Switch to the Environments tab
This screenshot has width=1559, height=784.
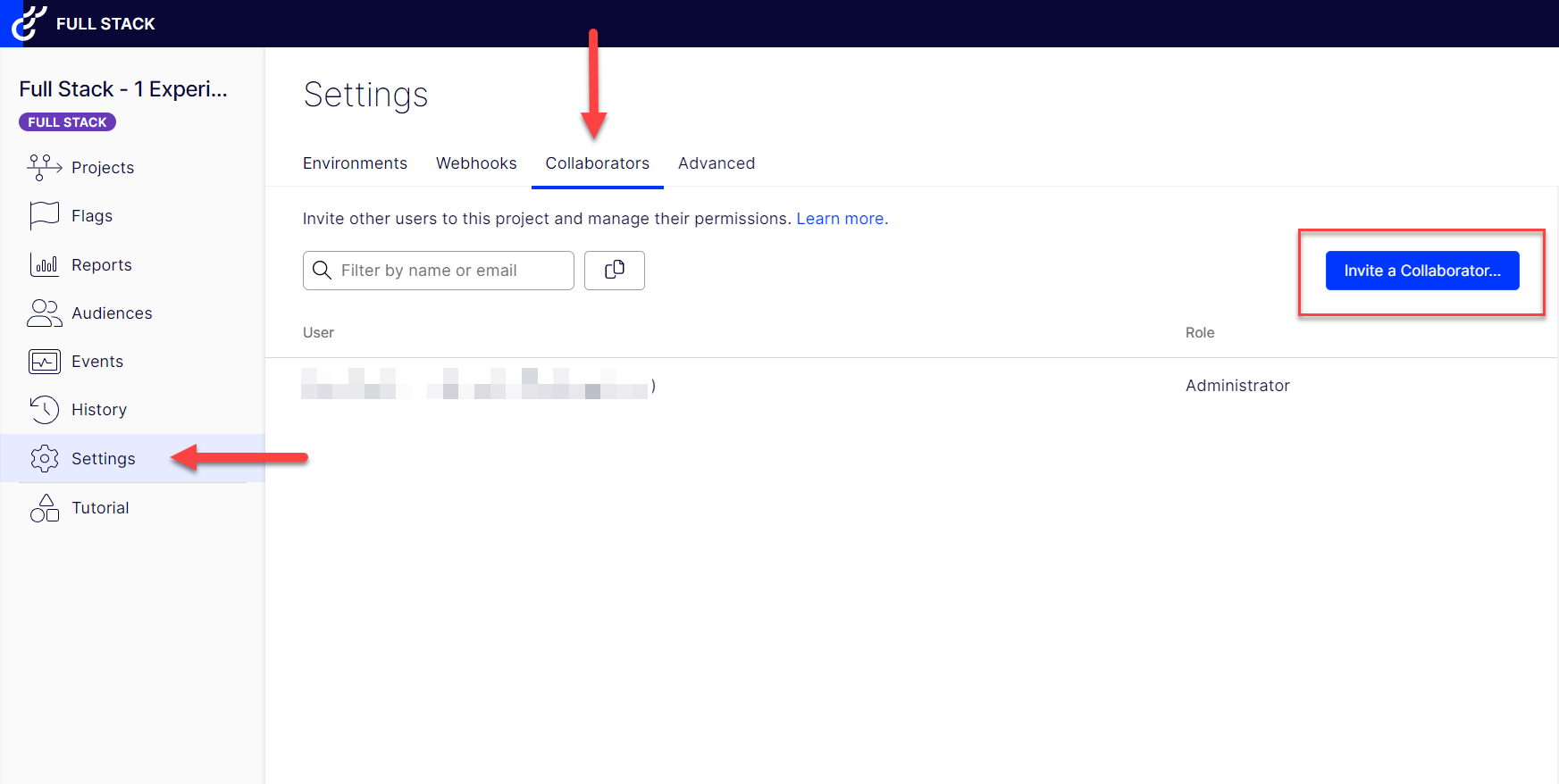pyautogui.click(x=355, y=163)
